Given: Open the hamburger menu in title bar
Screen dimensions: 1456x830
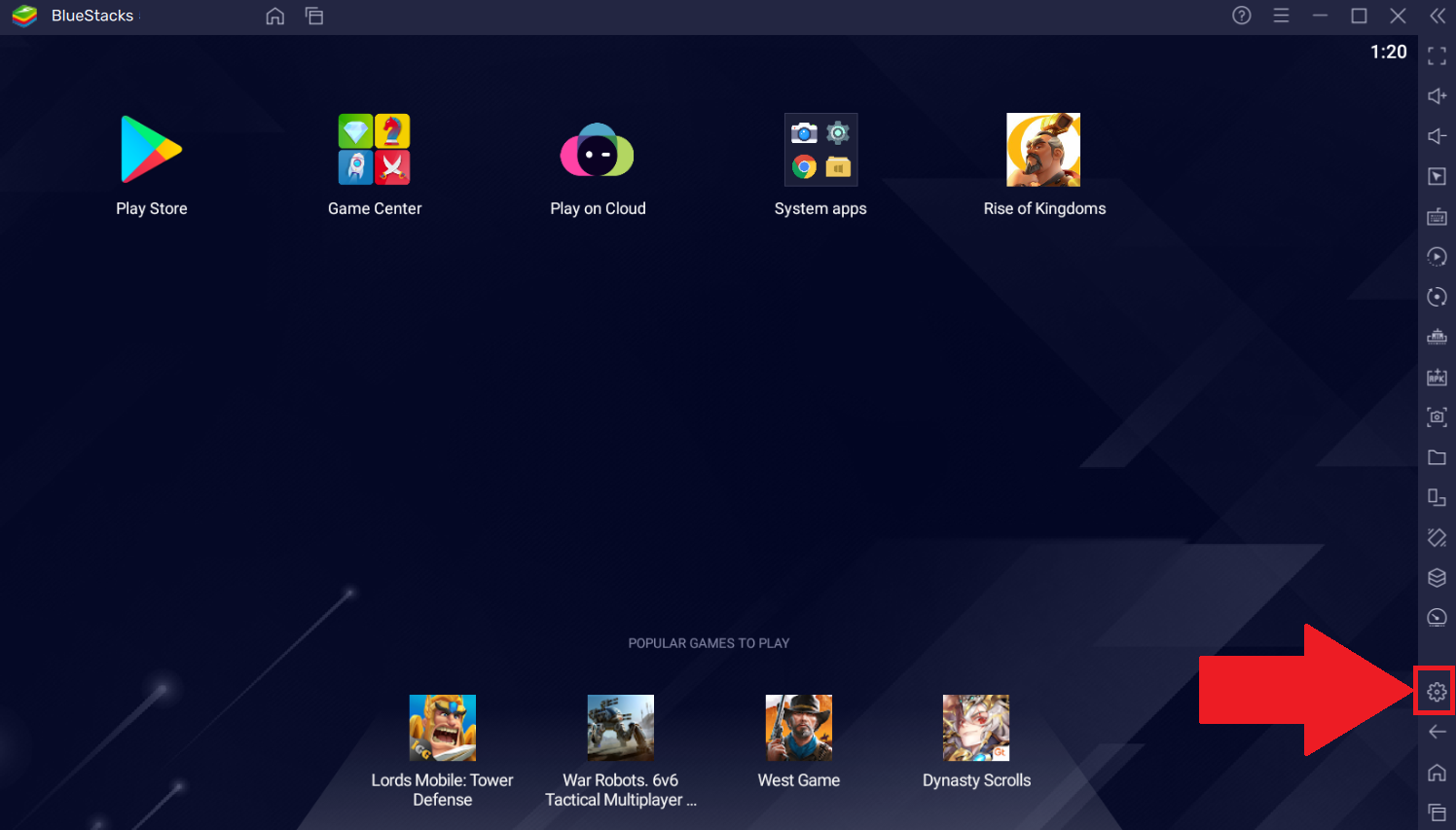Looking at the screenshot, I should (1281, 16).
